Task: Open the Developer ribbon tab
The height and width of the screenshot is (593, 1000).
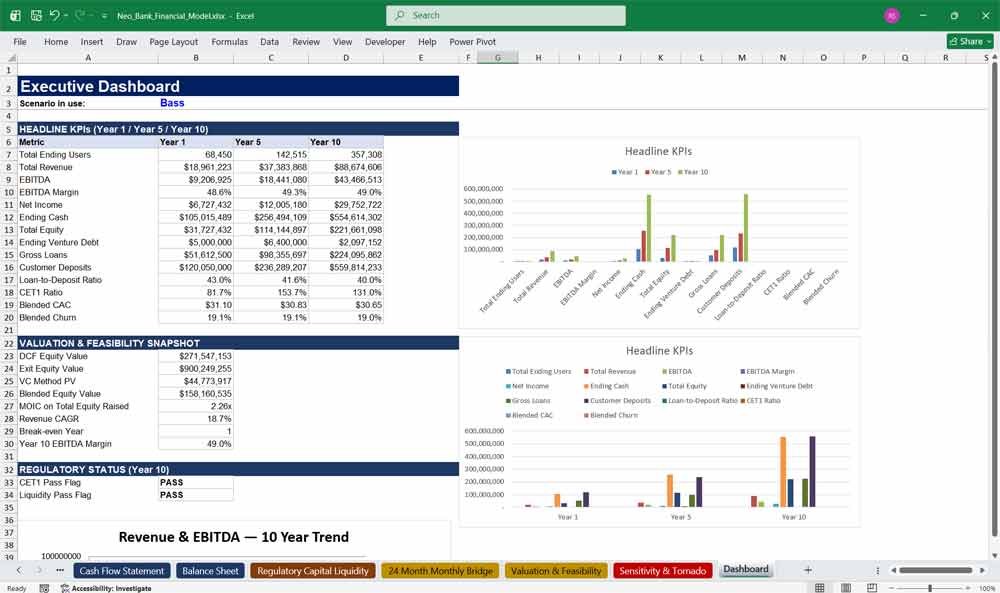Action: click(385, 41)
